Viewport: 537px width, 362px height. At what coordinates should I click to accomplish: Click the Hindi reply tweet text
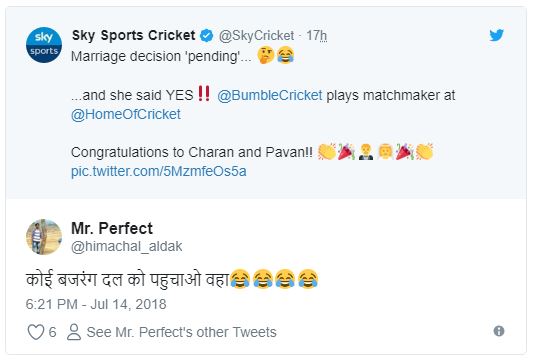[x=172, y=279]
